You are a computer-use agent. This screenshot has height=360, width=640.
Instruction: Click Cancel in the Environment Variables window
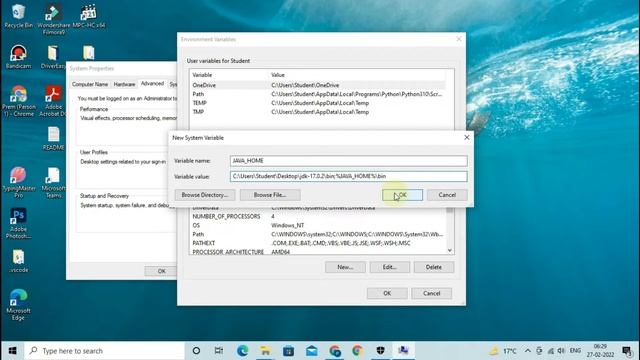coord(431,293)
